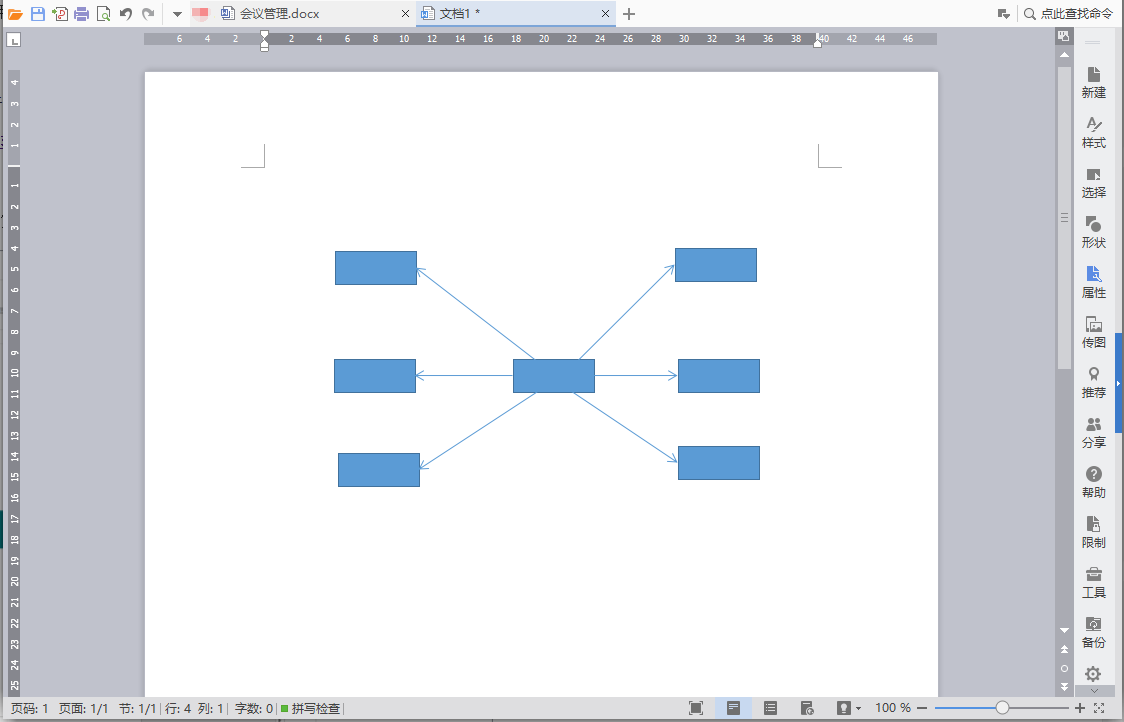Click the side panel settings gear
Image resolution: width=1124 pixels, height=722 pixels.
1092,674
